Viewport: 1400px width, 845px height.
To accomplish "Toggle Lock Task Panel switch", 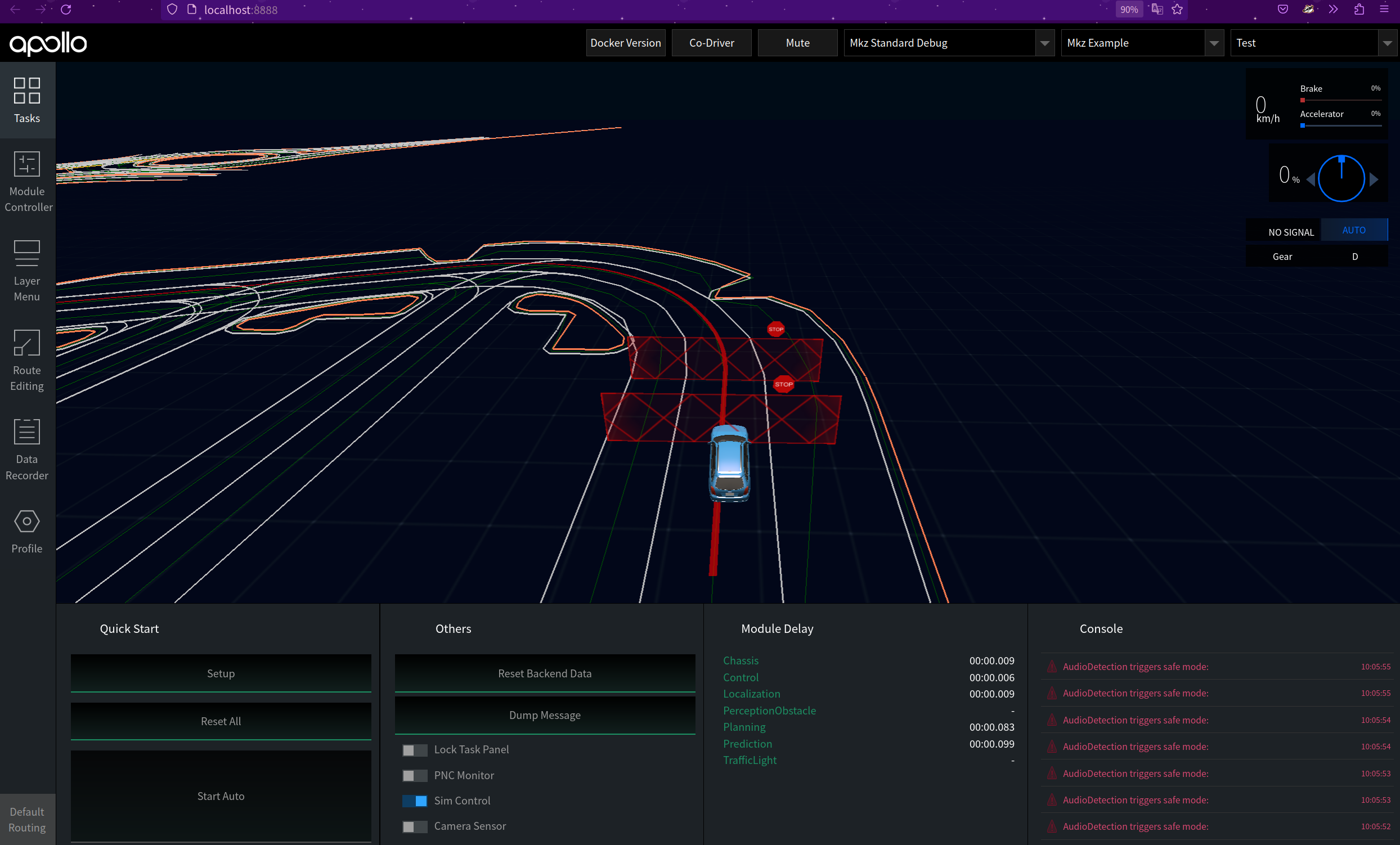I will 414,750.
